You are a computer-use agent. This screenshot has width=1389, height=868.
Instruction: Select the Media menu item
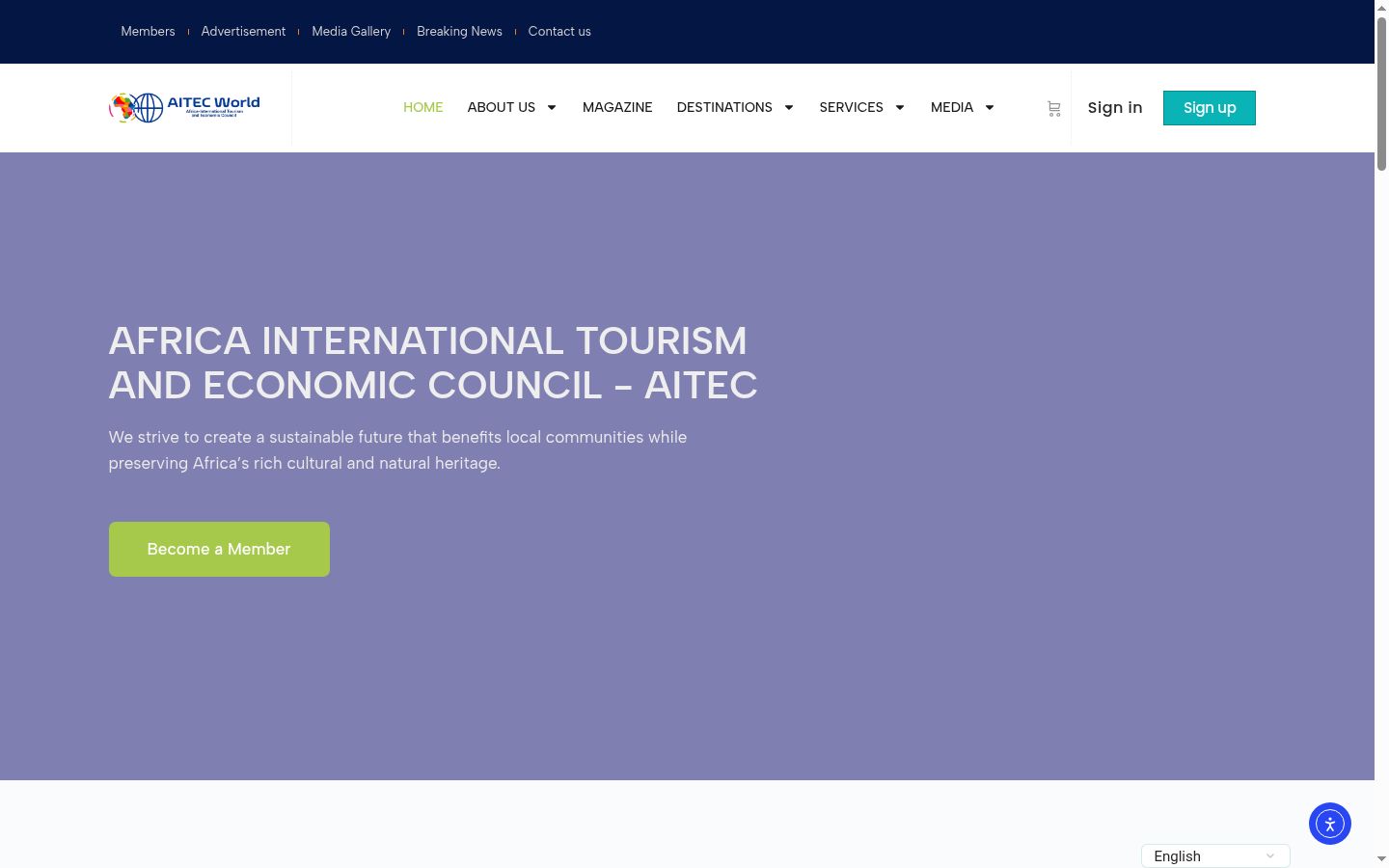[x=952, y=107]
